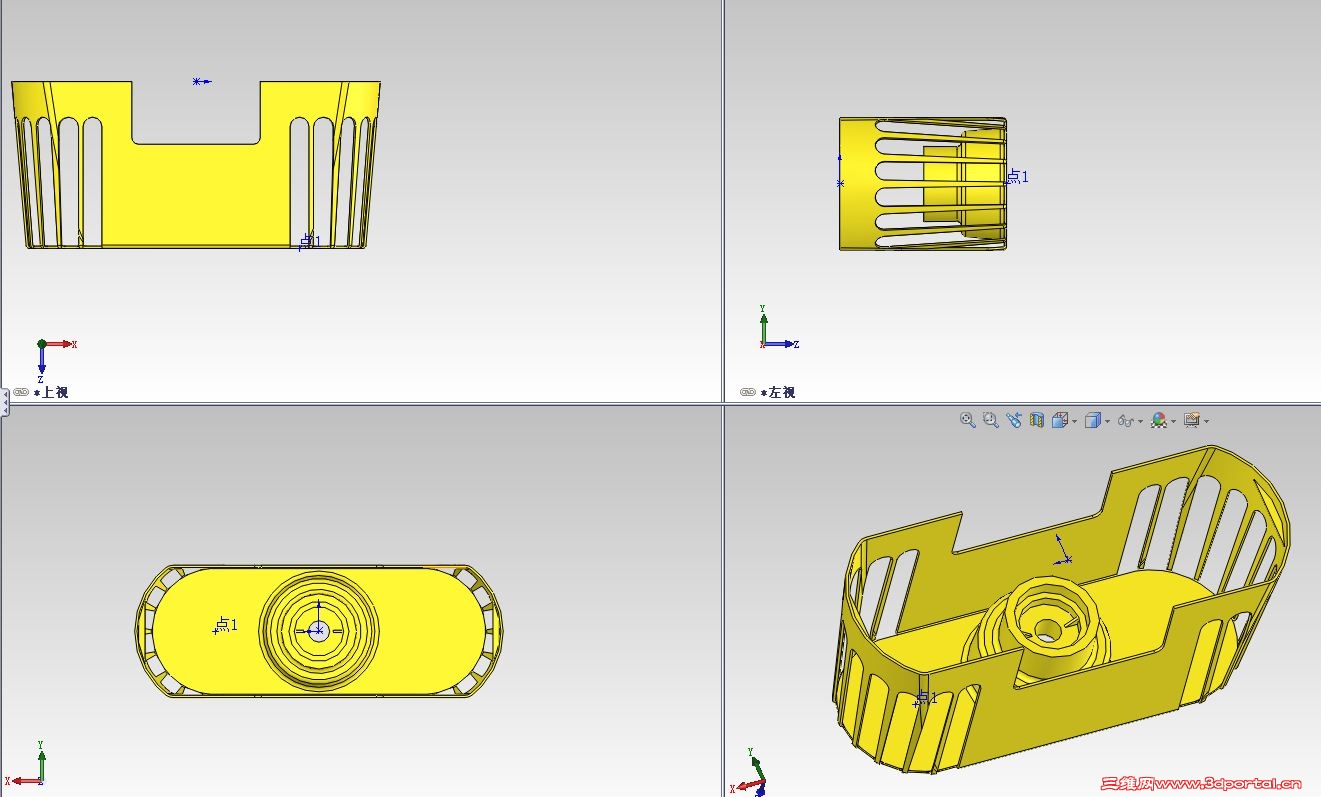Expand the collapsed left panel handle
Screen dimensions: 1321x797
tap(4, 401)
